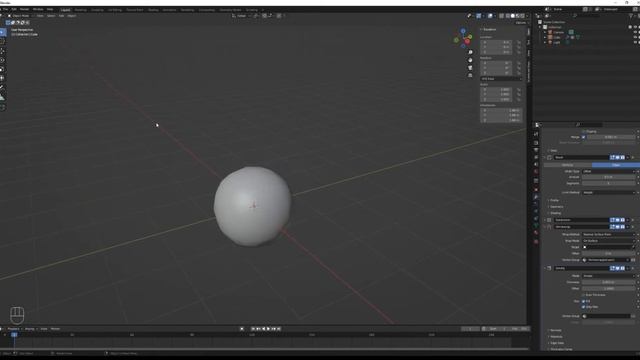This screenshot has height=360, width=640.
Task: Select Vertices option in Bevel modifier
Action: (568, 165)
